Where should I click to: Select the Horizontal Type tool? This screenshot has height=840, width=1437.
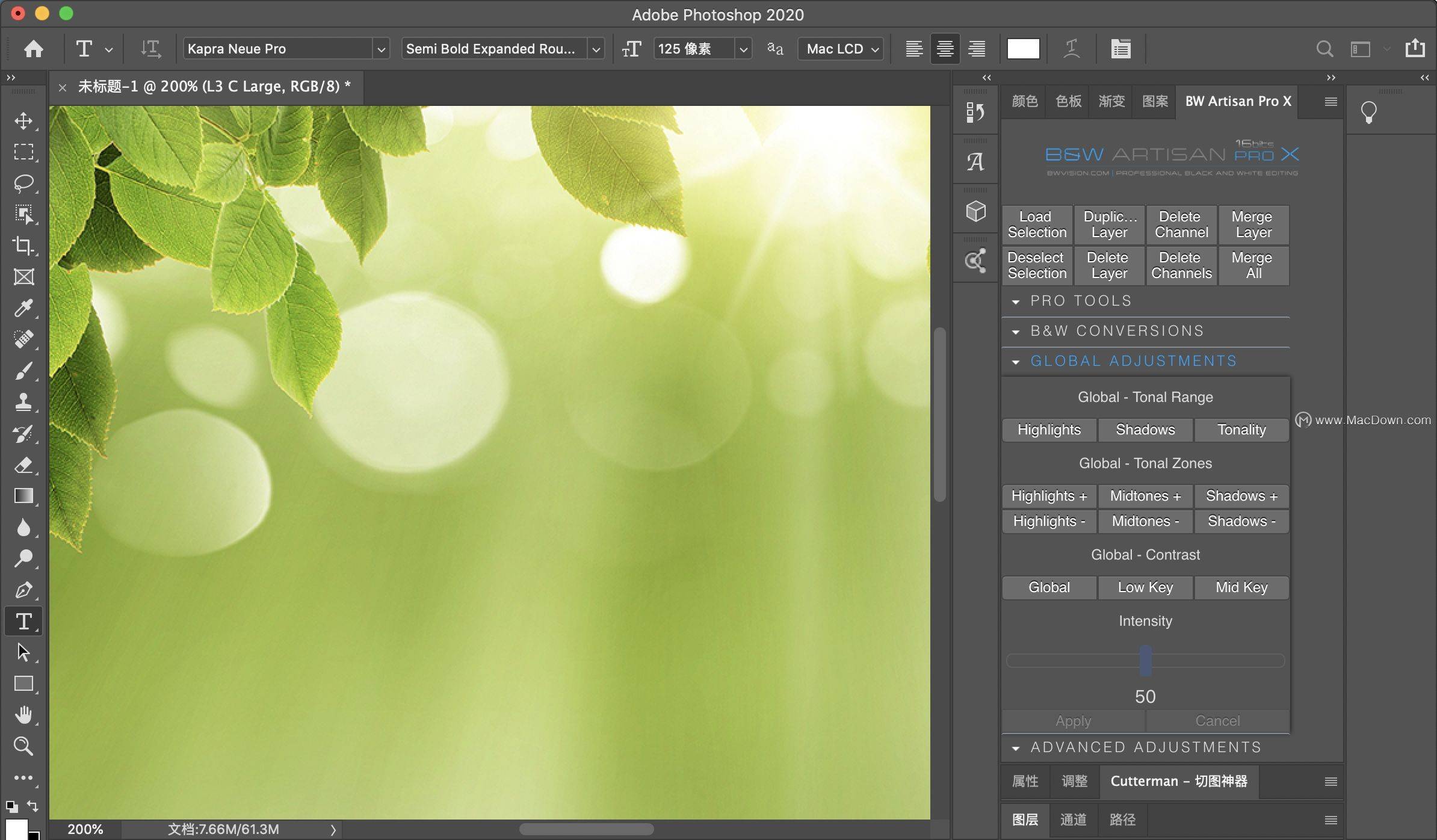pyautogui.click(x=23, y=621)
